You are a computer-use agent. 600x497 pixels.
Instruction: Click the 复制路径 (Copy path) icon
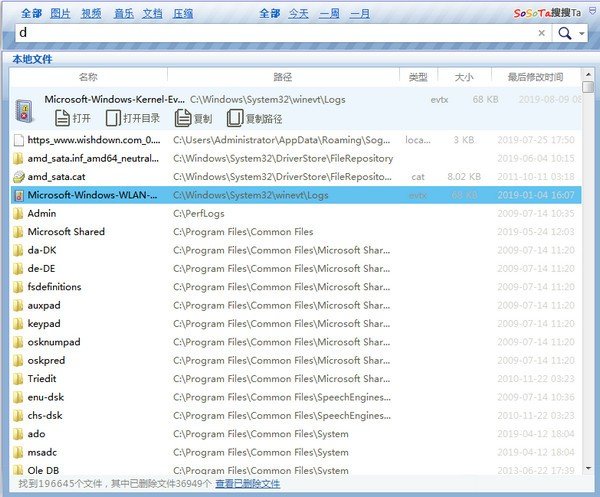click(x=234, y=118)
